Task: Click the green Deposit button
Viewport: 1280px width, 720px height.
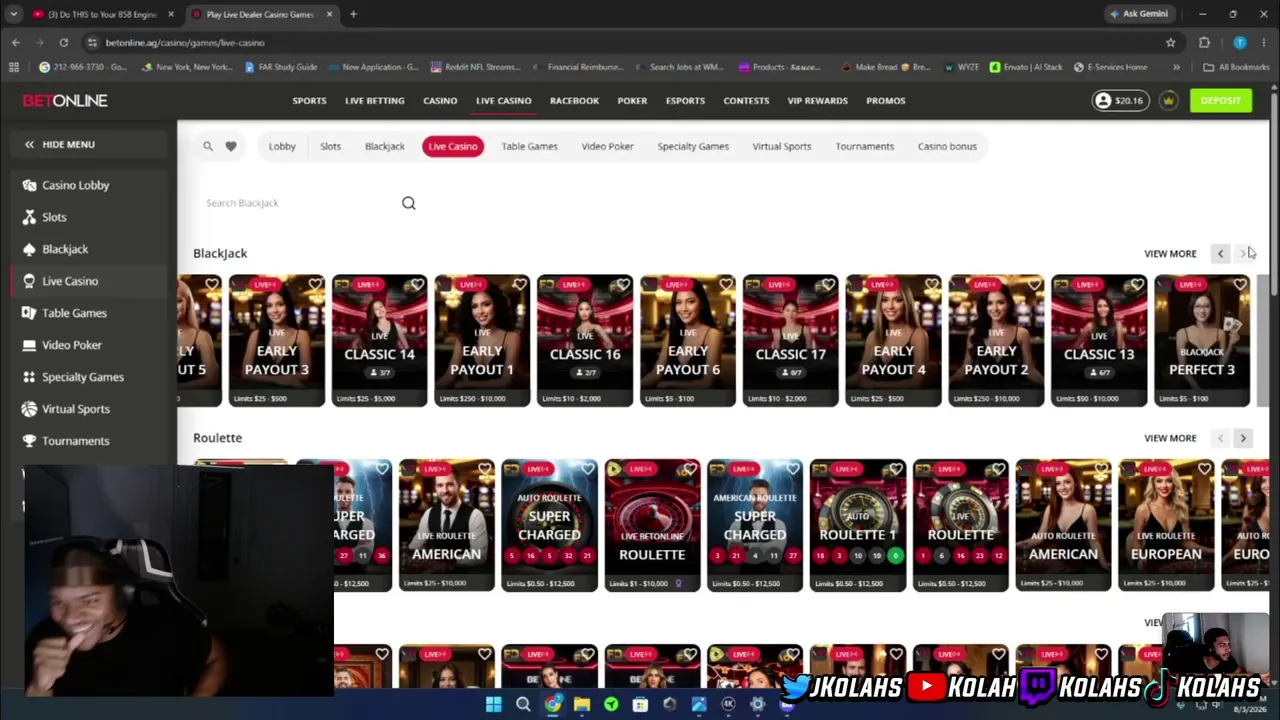Action: coord(1220,100)
